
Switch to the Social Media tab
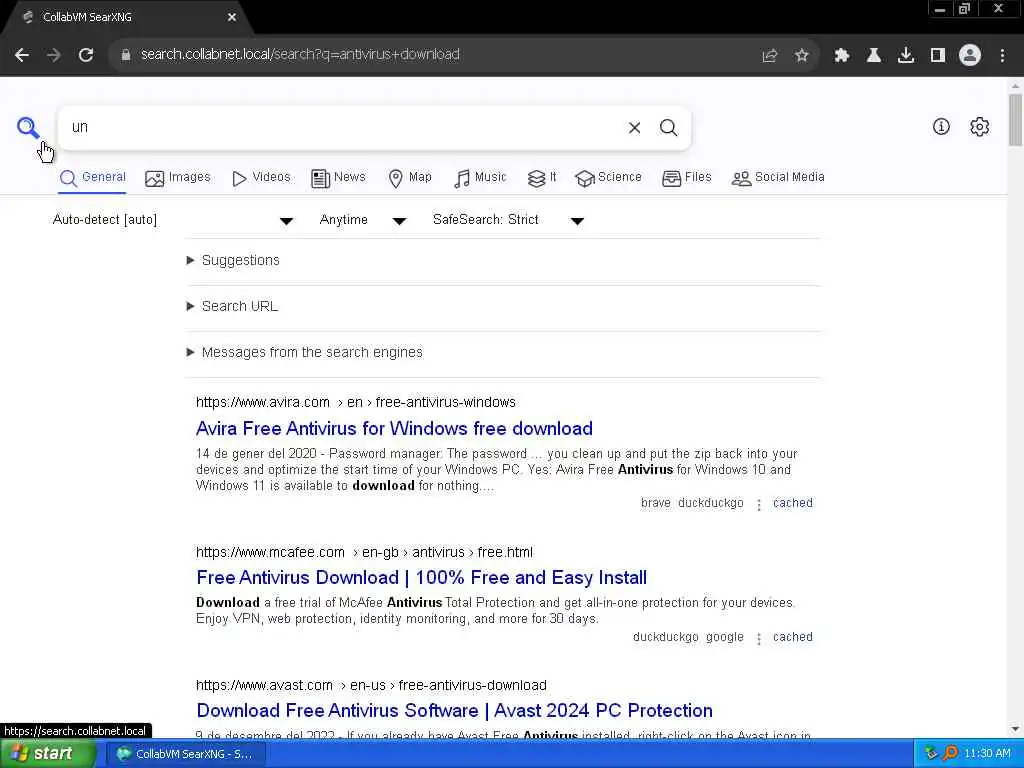778,178
